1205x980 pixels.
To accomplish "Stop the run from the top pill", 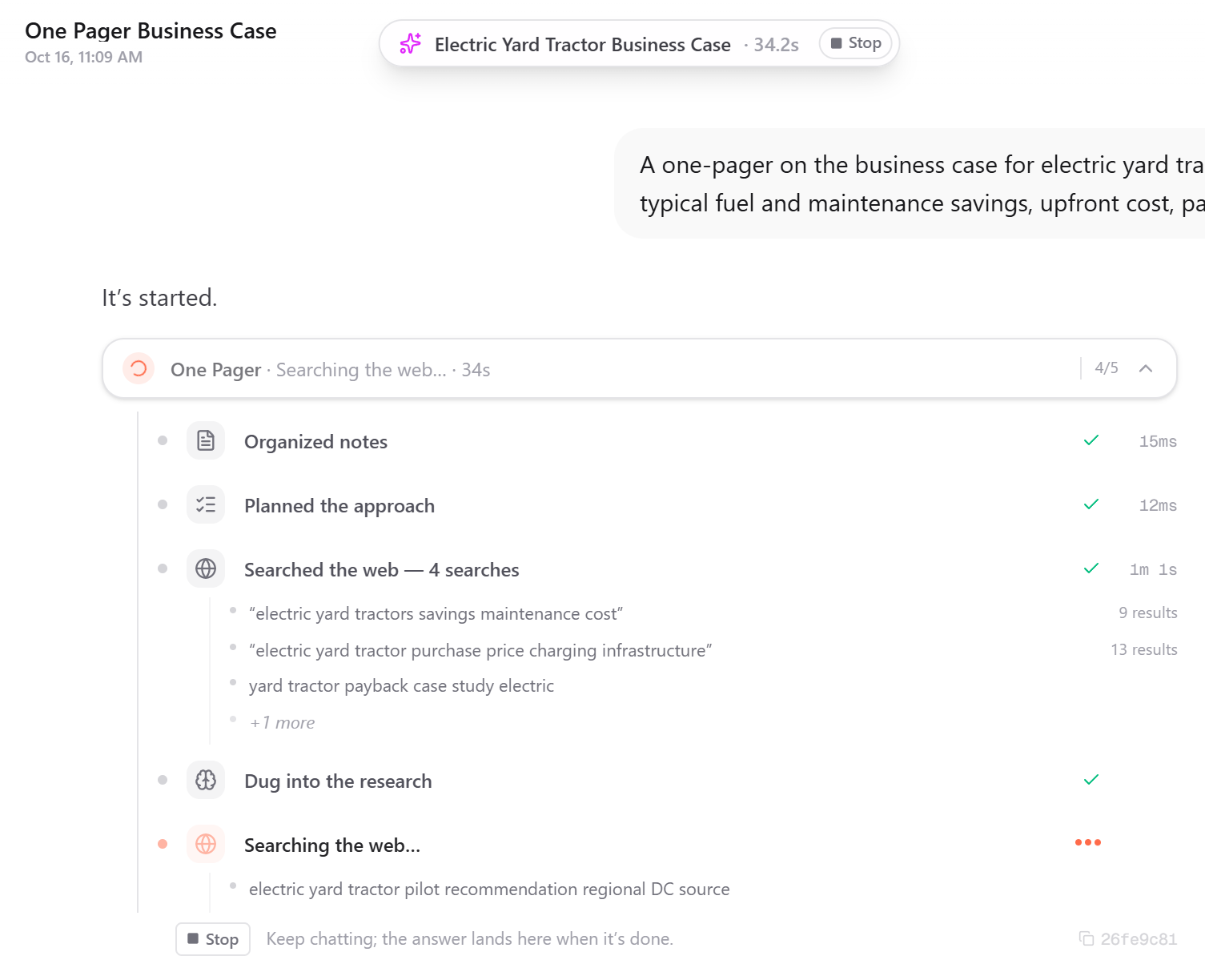I will pyautogui.click(x=855, y=43).
